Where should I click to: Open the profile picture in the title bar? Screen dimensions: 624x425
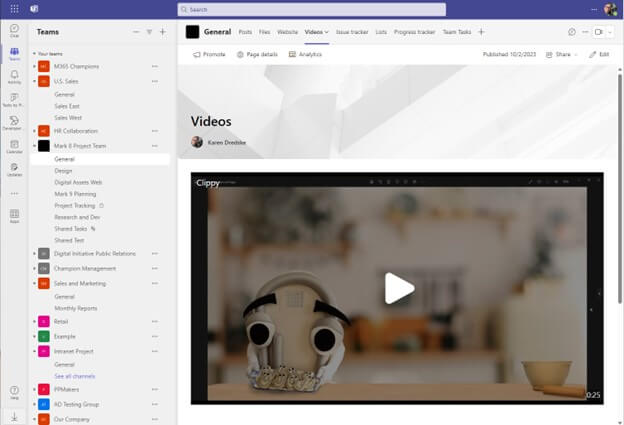click(x=610, y=9)
